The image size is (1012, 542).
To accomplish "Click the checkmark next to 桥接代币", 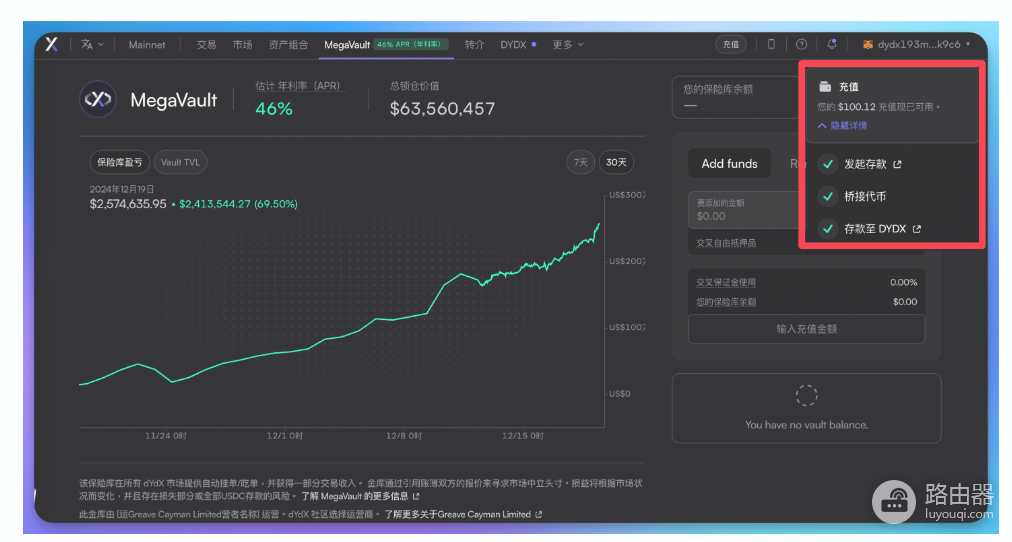I will tap(827, 196).
